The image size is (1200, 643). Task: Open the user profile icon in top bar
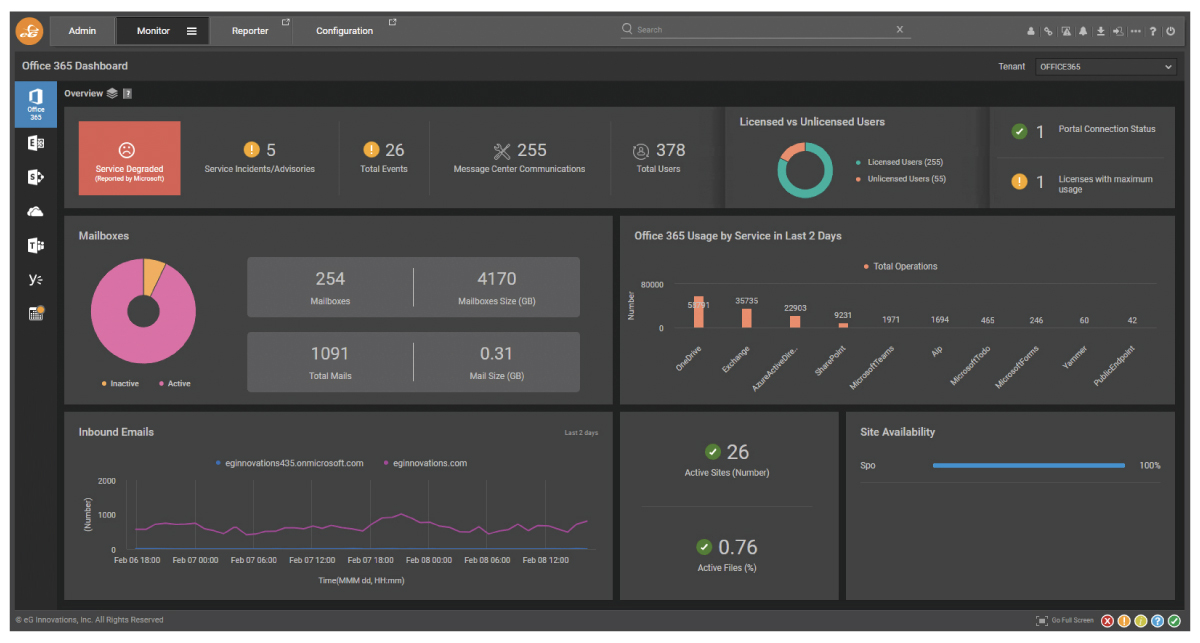(x=1030, y=31)
